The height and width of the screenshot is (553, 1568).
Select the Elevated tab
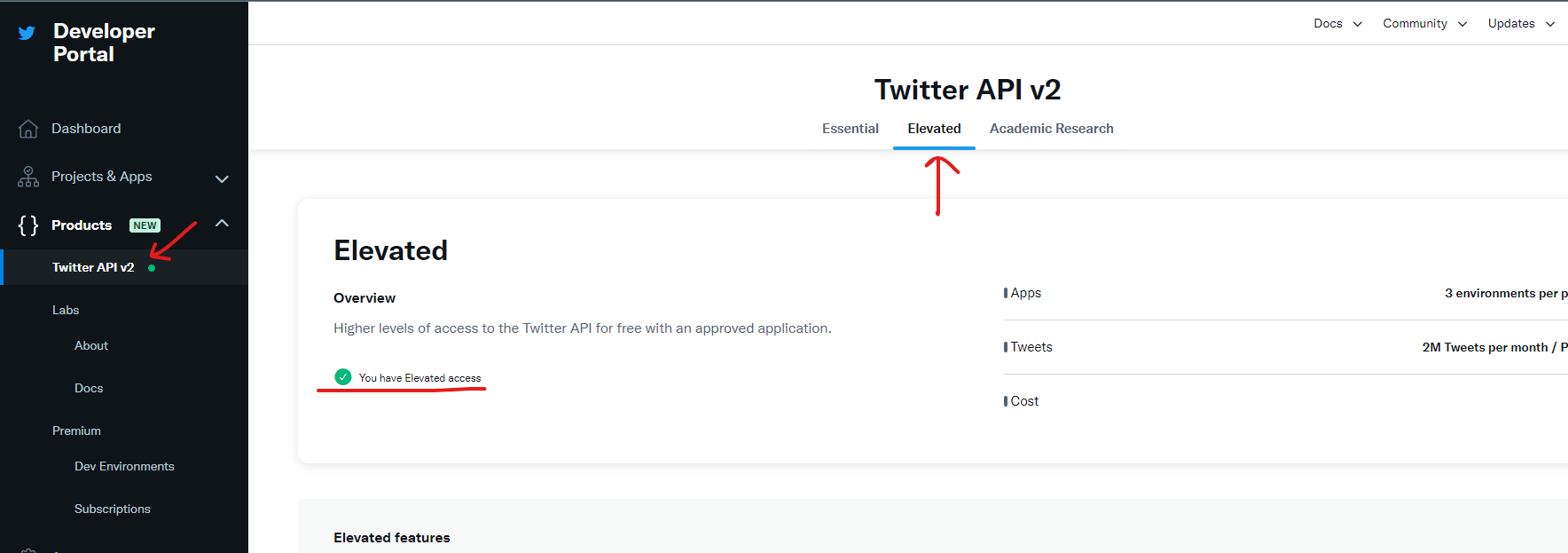pos(934,129)
